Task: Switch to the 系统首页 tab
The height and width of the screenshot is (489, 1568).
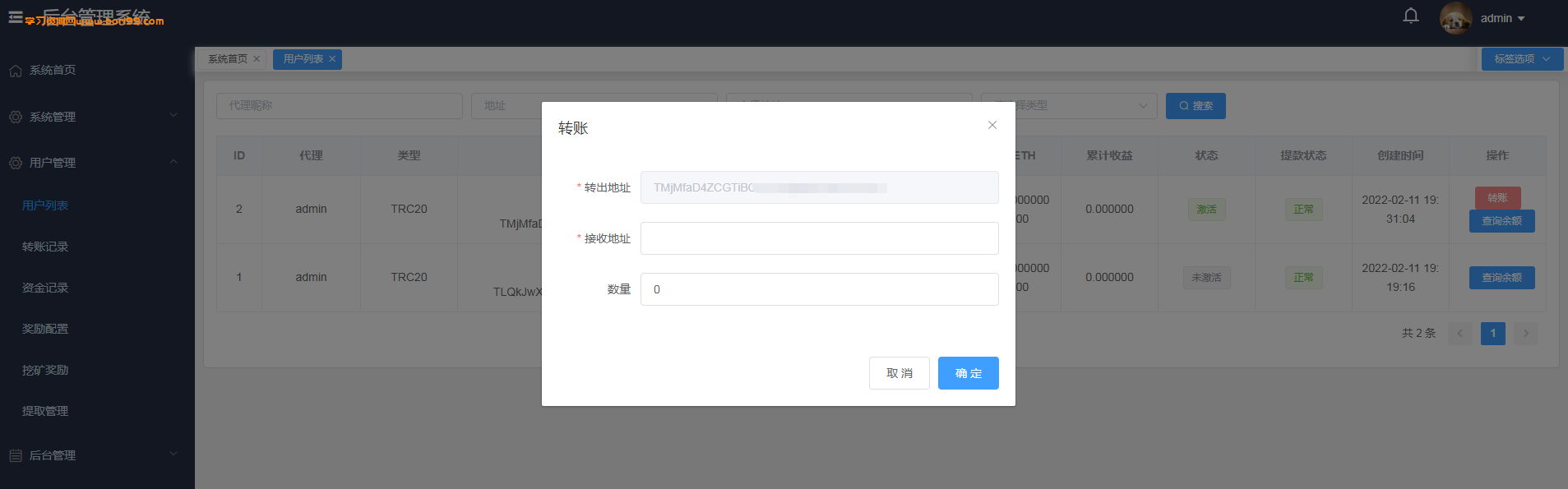Action: [x=228, y=59]
